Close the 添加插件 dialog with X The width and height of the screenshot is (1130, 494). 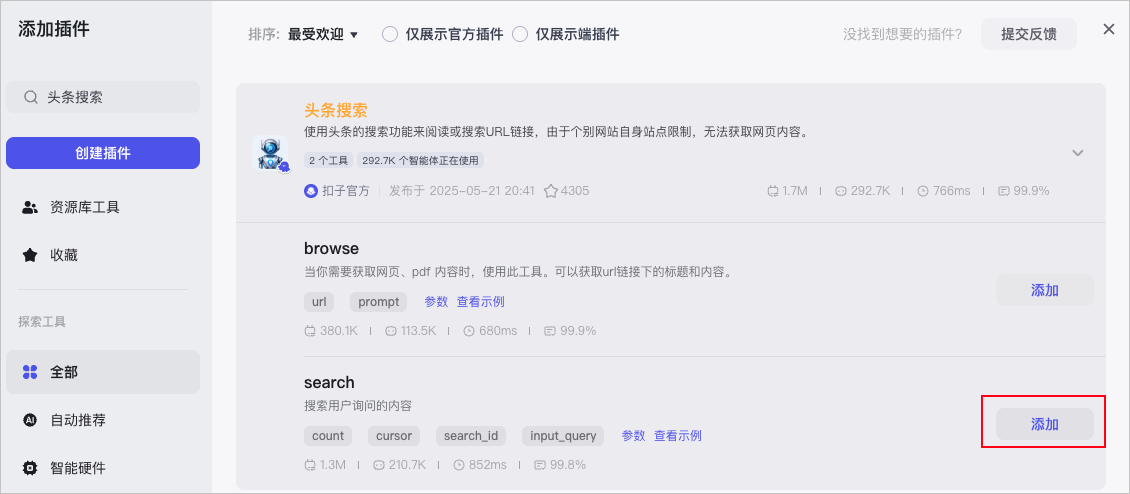(1108, 29)
